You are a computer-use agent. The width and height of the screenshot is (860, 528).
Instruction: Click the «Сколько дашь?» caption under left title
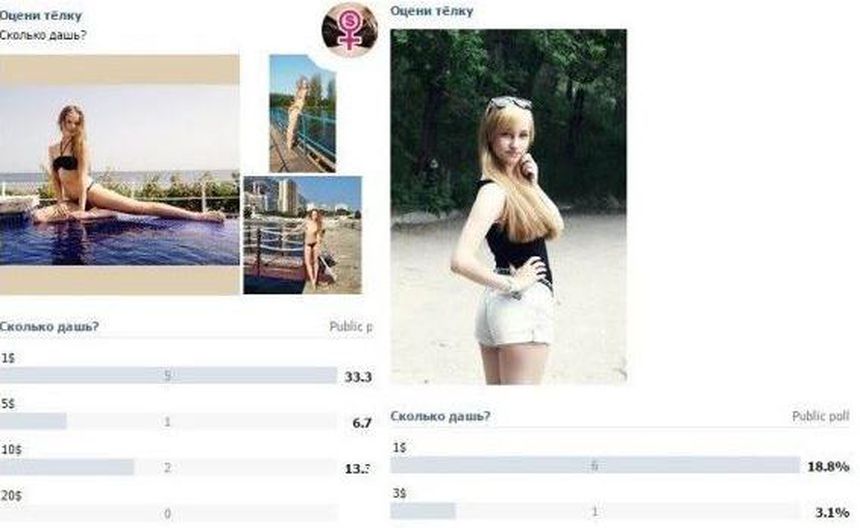point(43,35)
